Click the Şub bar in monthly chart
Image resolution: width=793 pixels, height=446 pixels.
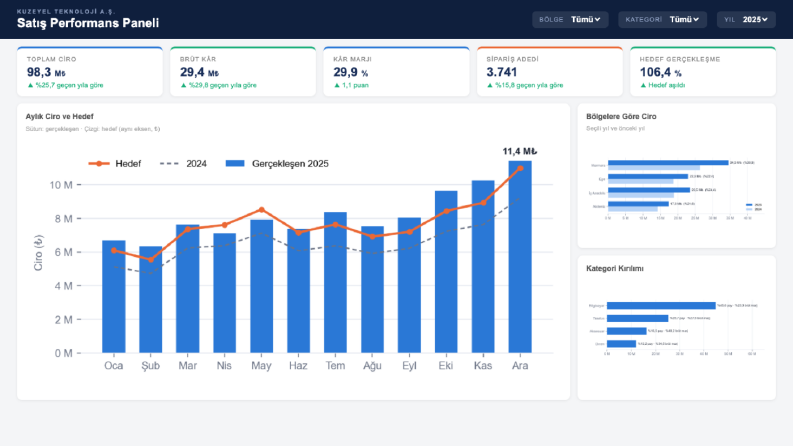151,299
